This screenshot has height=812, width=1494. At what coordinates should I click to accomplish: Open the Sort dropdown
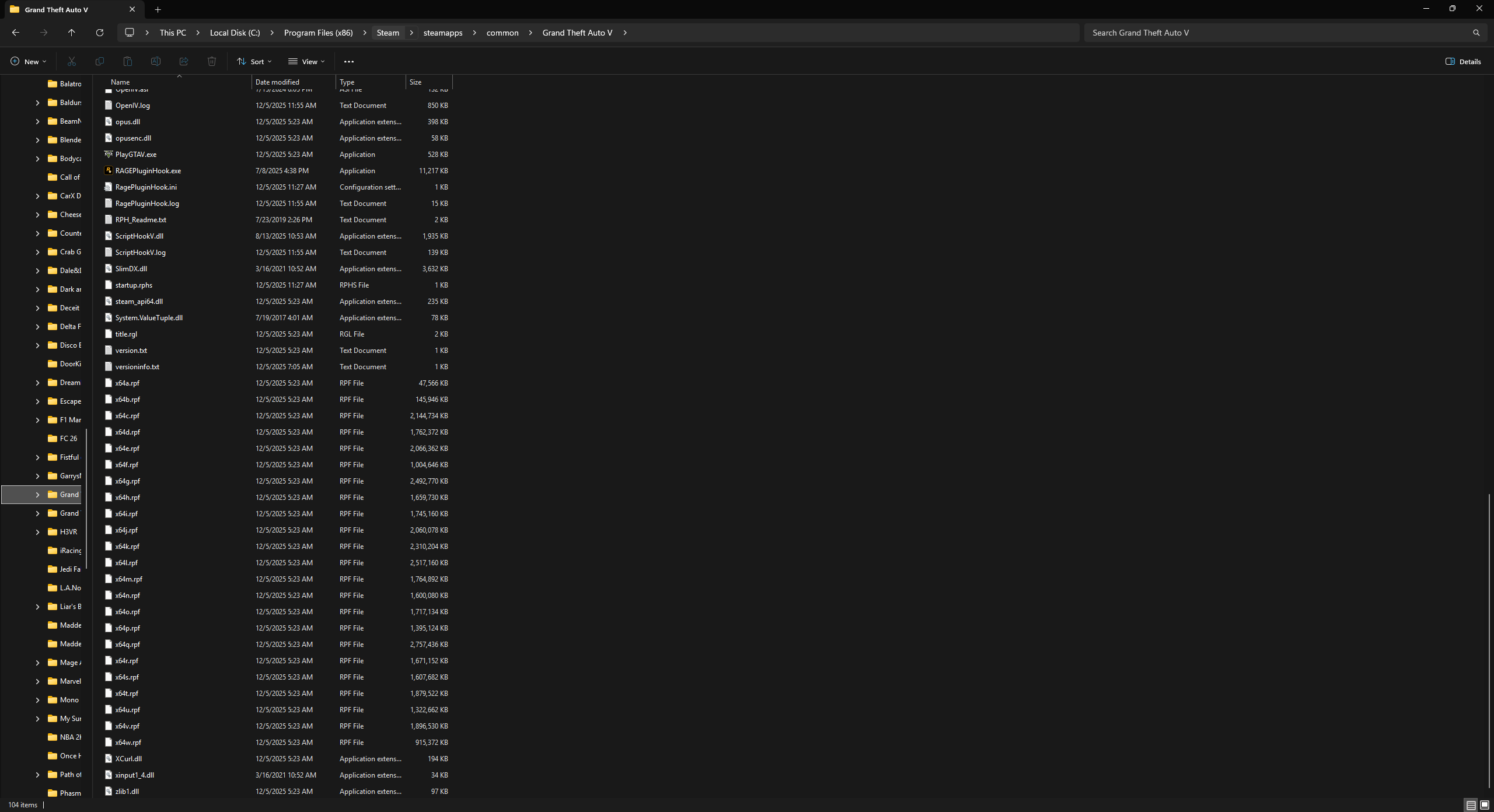pyautogui.click(x=254, y=61)
